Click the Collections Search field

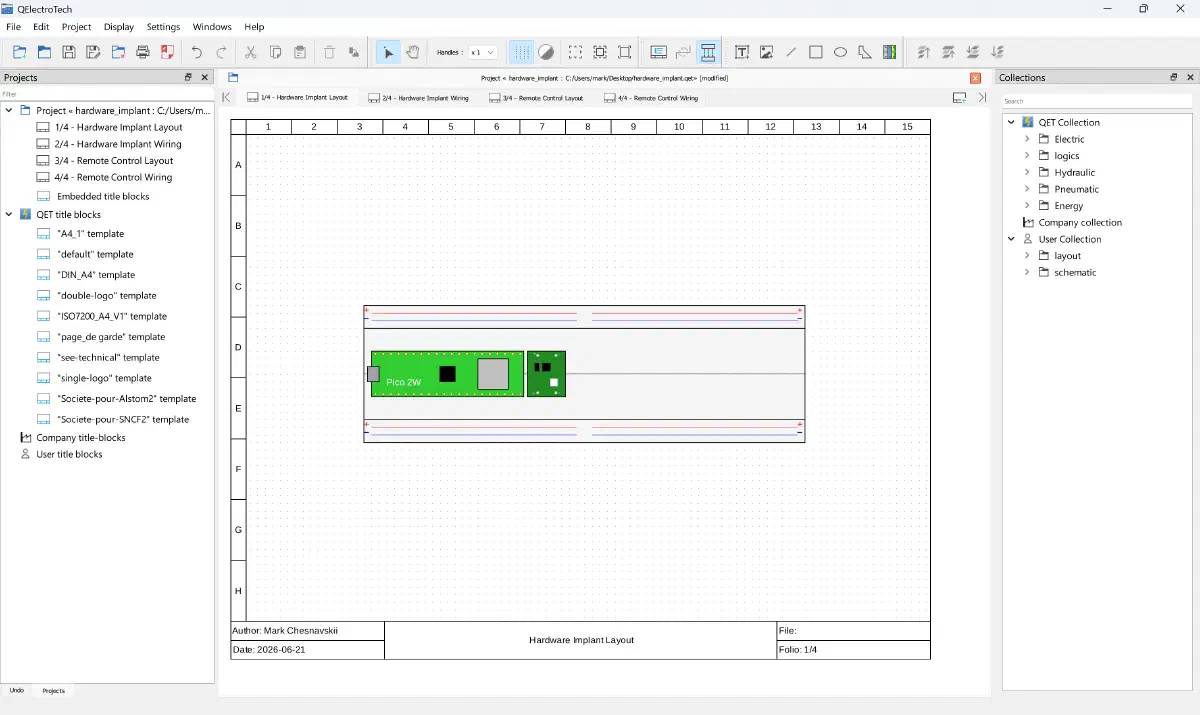[1097, 101]
